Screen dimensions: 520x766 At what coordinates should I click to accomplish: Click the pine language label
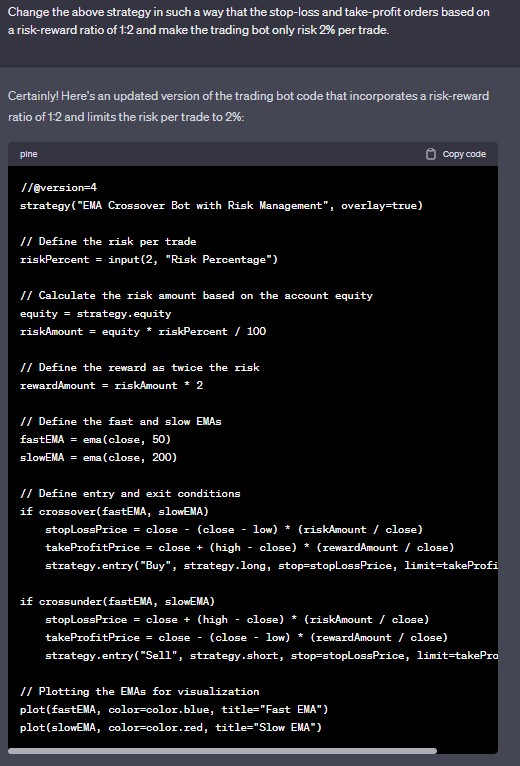coord(28,154)
